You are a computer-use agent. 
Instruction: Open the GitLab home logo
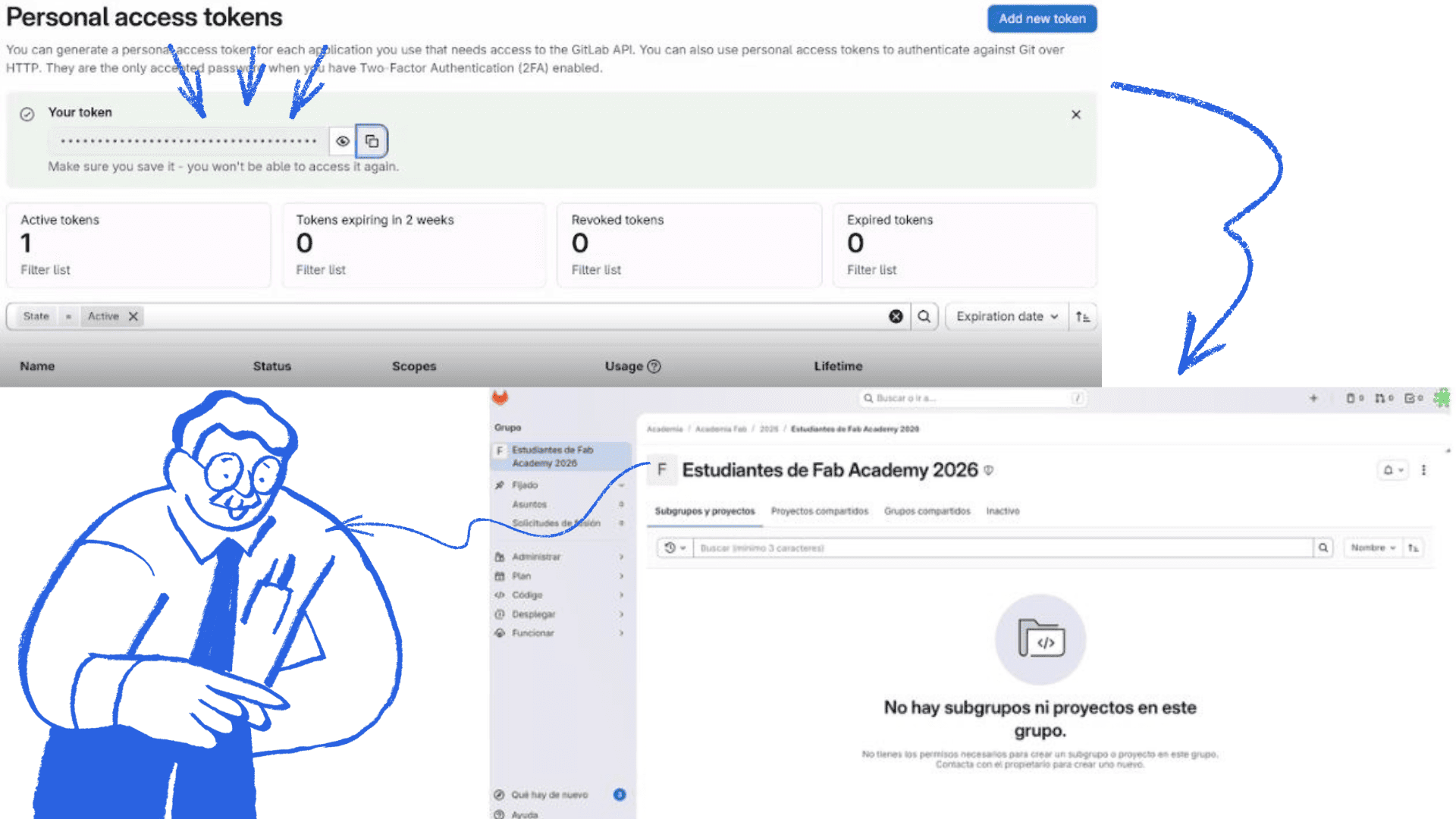click(500, 397)
